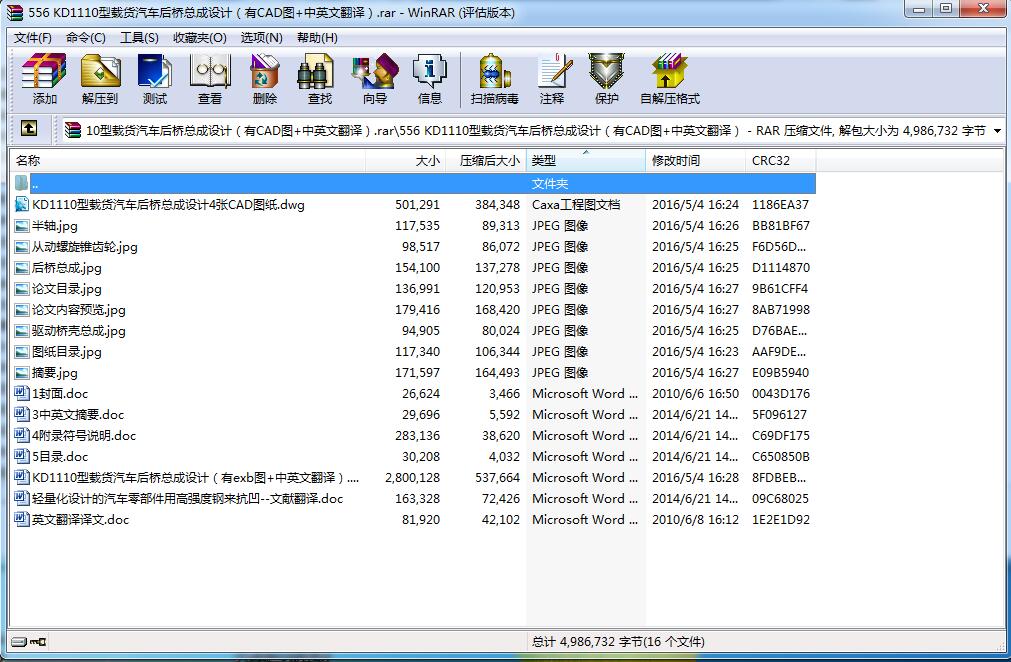The image size is (1011, 662).
Task: Open the 文件(F) menu
Action: click(x=33, y=37)
